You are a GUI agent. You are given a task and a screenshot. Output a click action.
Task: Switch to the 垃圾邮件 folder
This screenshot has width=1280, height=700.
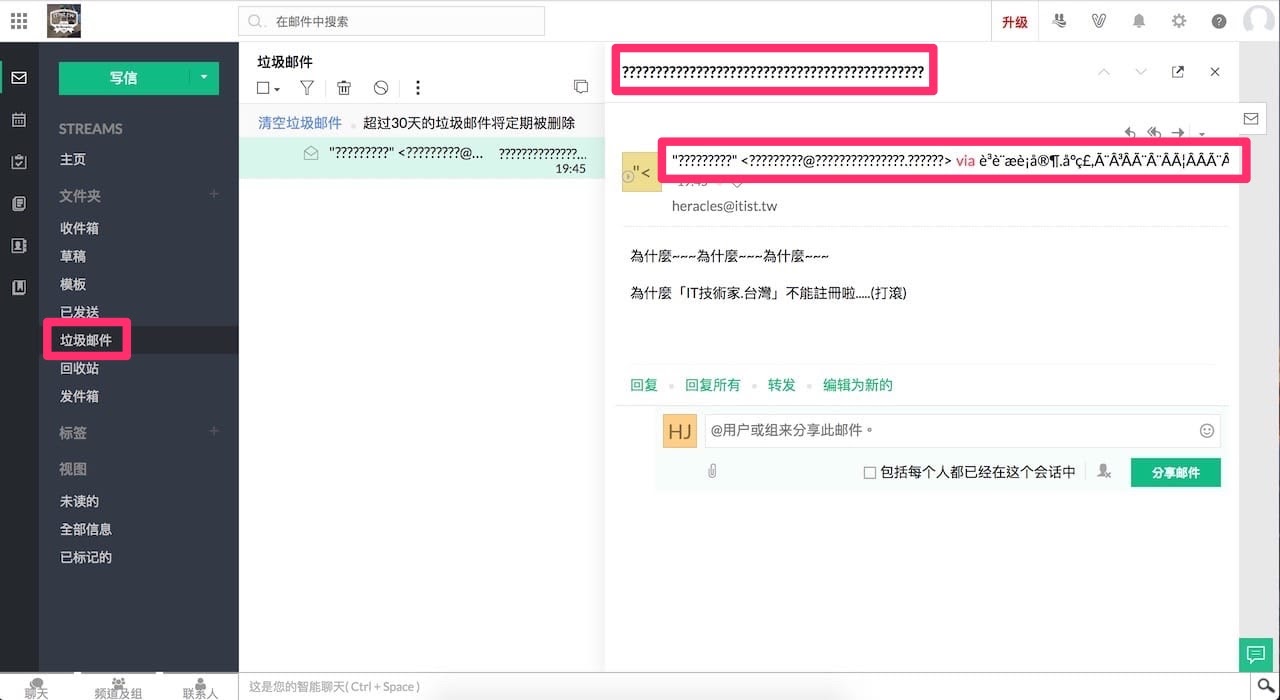(x=86, y=339)
